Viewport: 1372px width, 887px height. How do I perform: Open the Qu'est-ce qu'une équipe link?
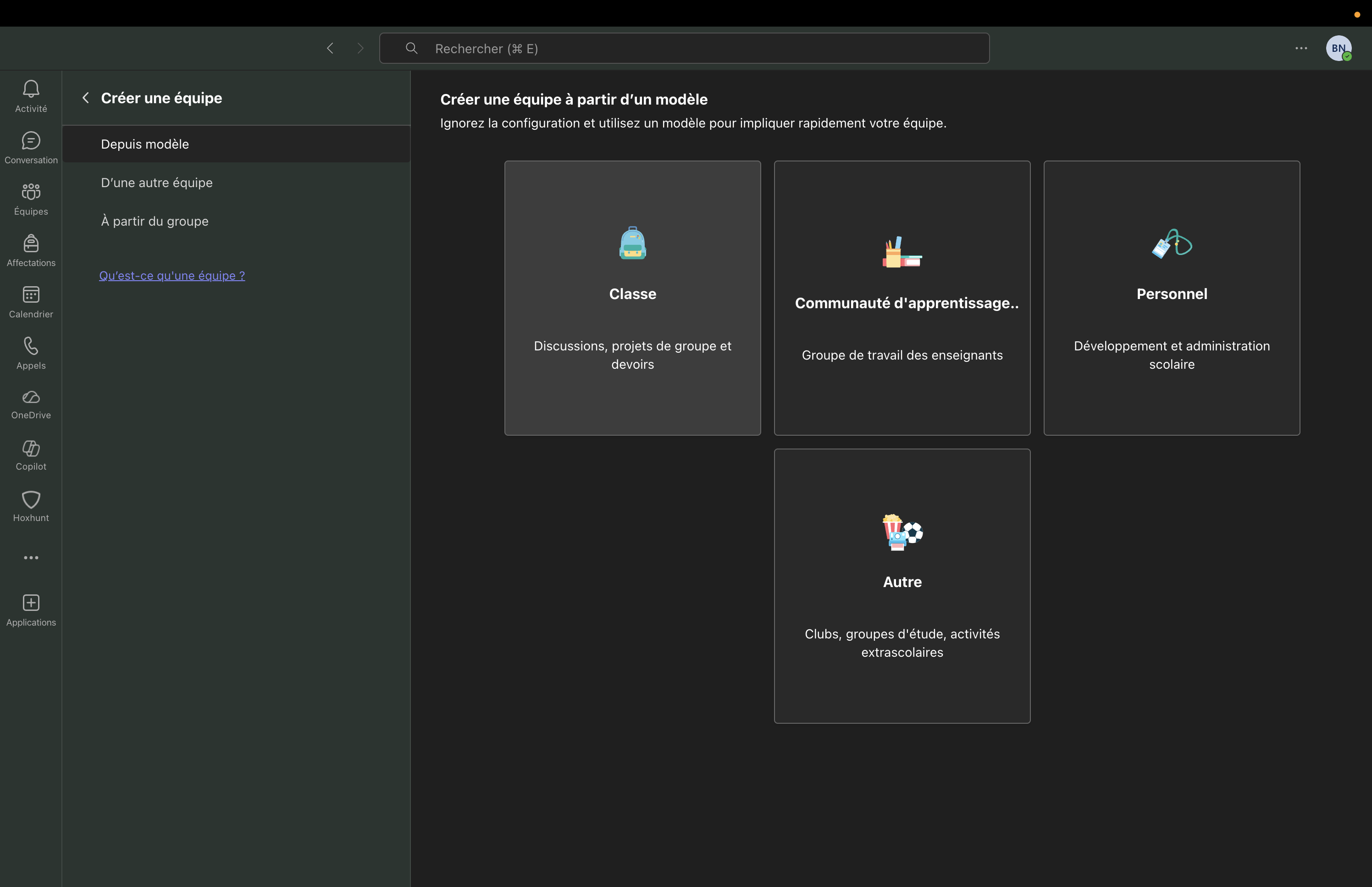(x=171, y=275)
